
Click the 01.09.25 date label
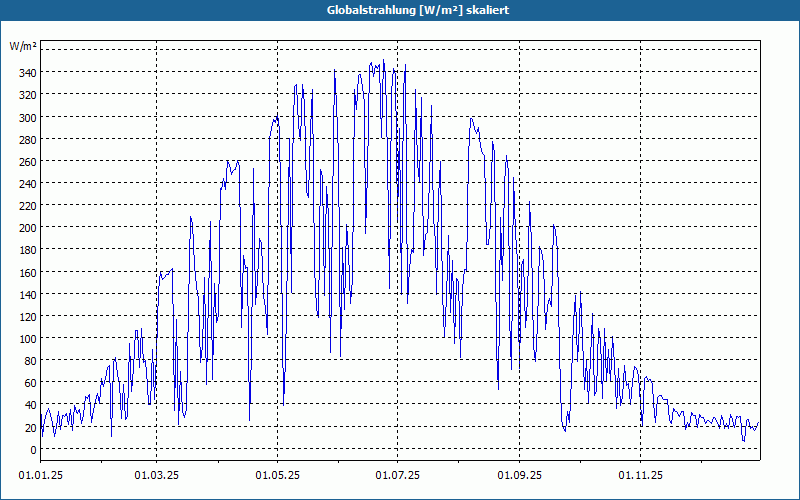(x=519, y=476)
